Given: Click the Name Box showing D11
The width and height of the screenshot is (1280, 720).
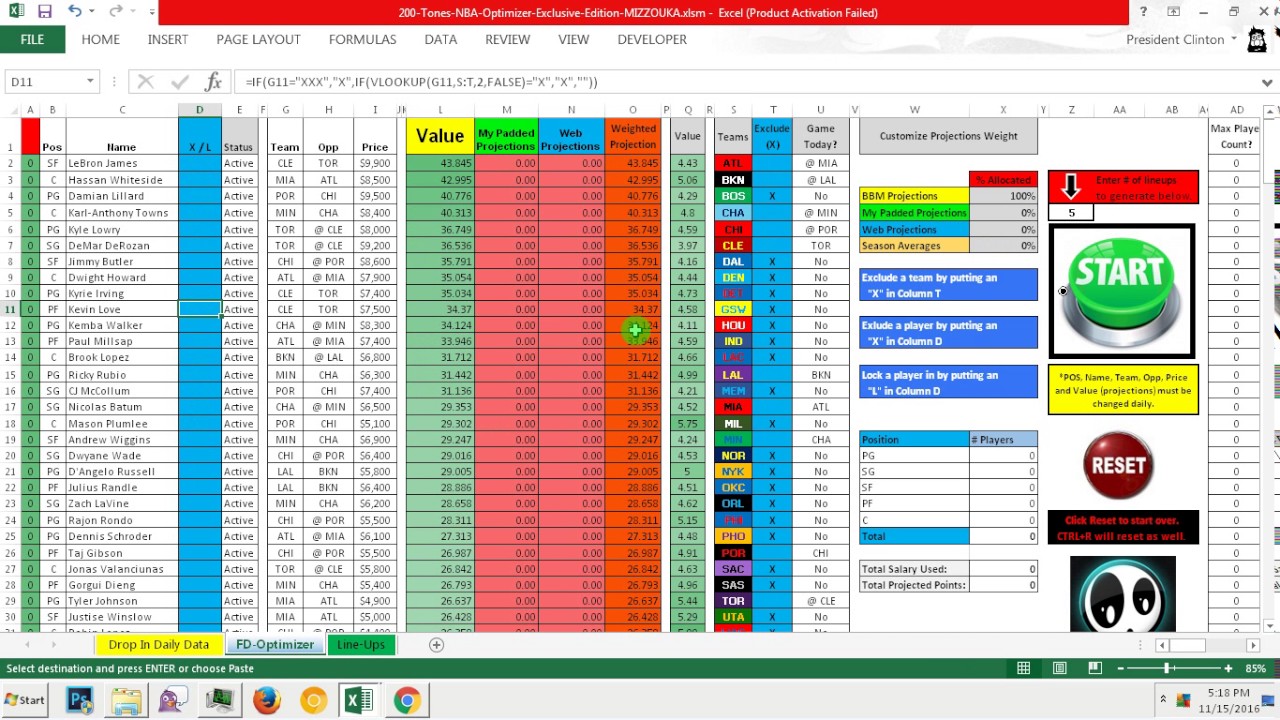Looking at the screenshot, I should tap(45, 82).
